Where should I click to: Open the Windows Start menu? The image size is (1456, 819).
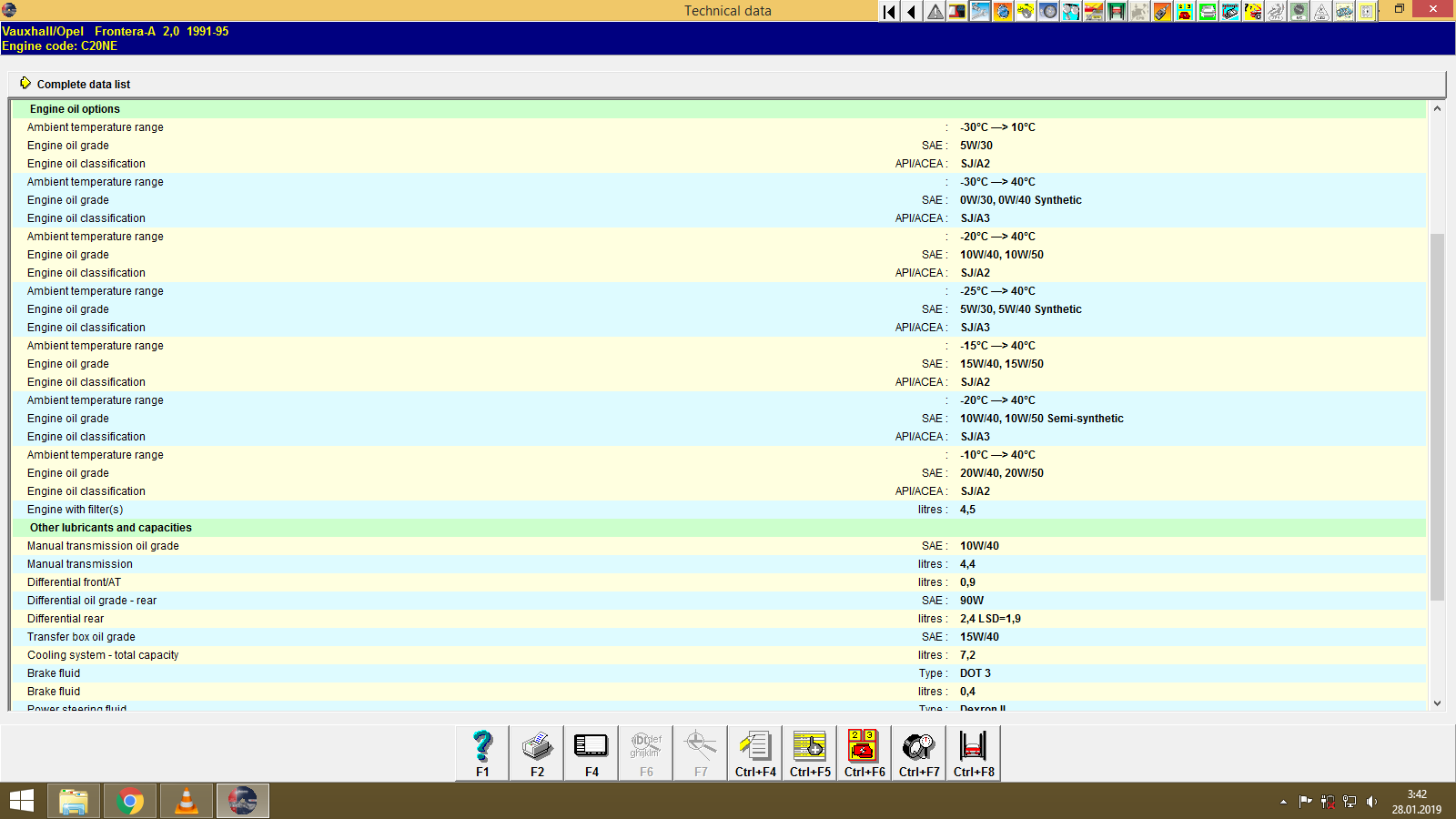[x=20, y=802]
